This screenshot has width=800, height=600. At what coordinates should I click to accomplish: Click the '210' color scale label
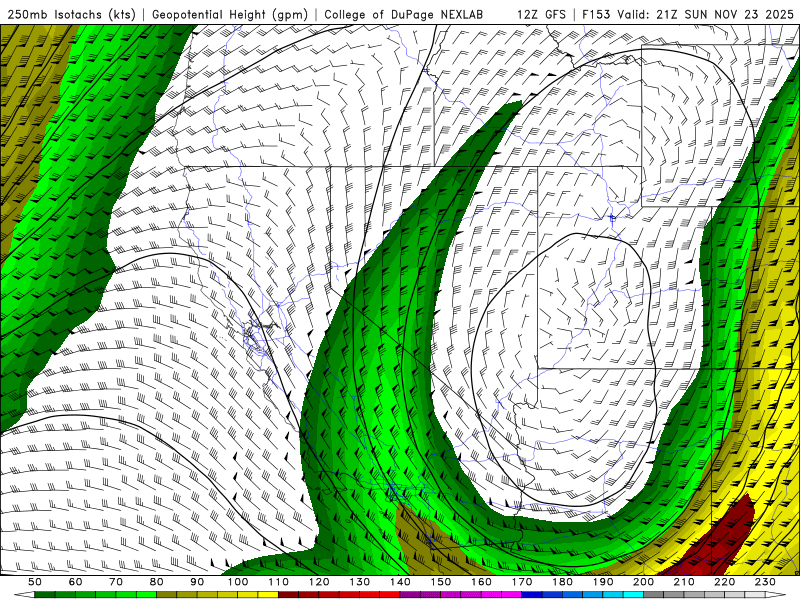684,582
